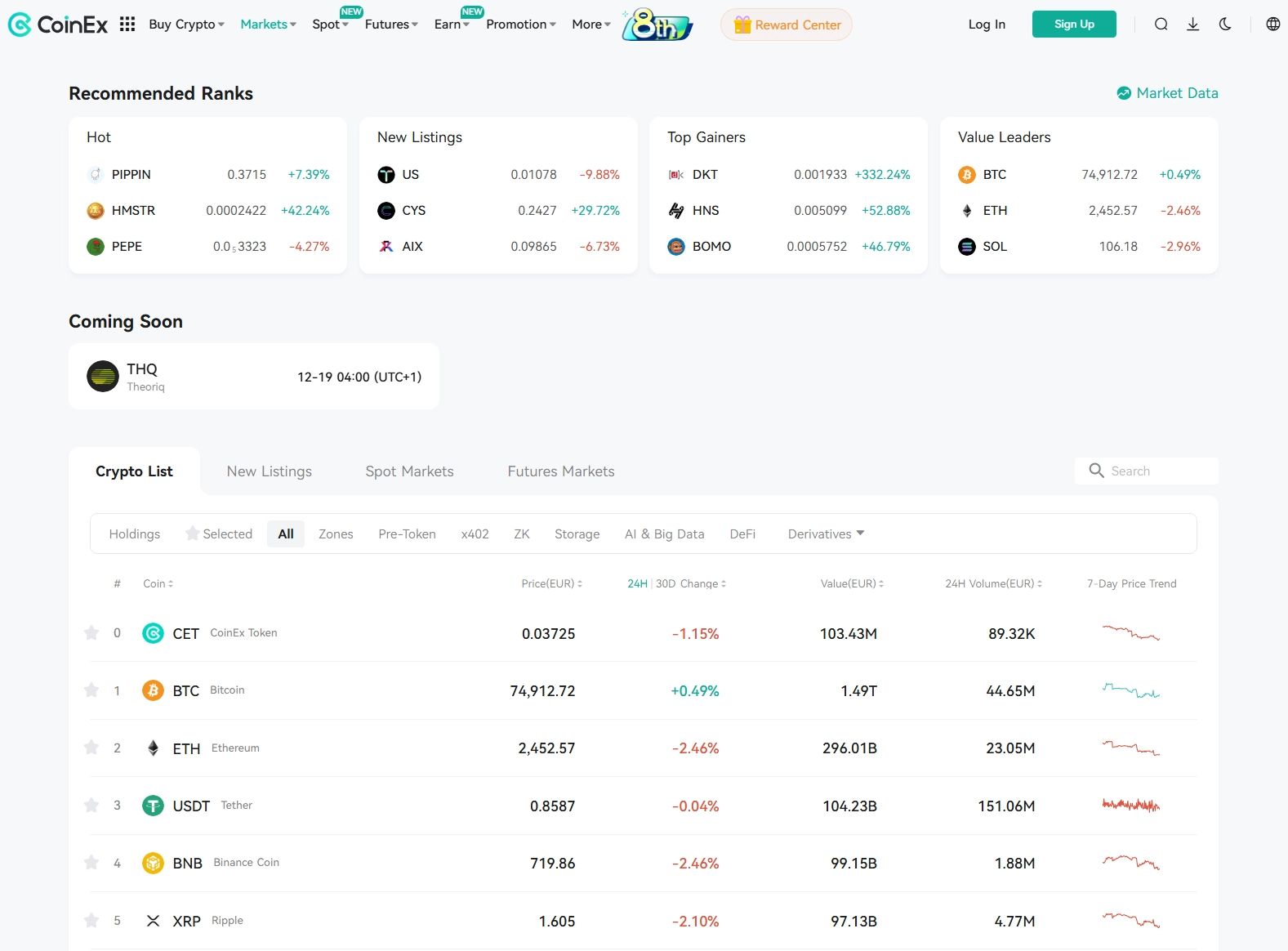The height and width of the screenshot is (951, 1288).
Task: Expand the Buy Crypto menu
Action: [x=186, y=25]
